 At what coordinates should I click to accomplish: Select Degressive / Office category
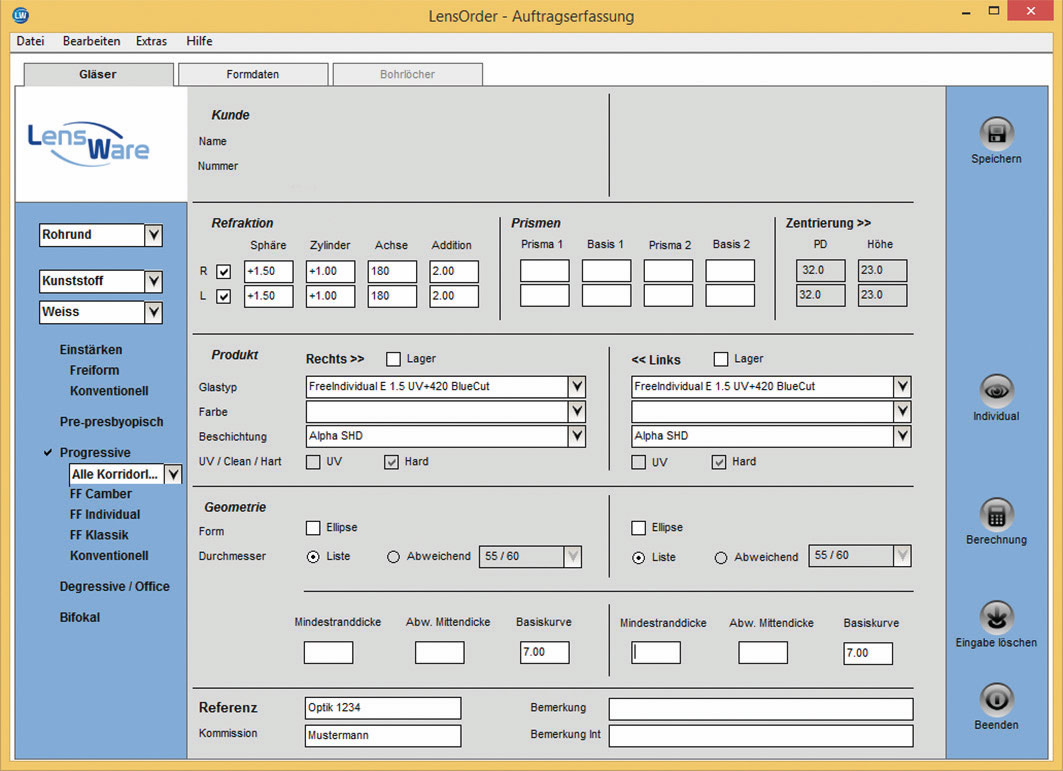[x=115, y=587]
